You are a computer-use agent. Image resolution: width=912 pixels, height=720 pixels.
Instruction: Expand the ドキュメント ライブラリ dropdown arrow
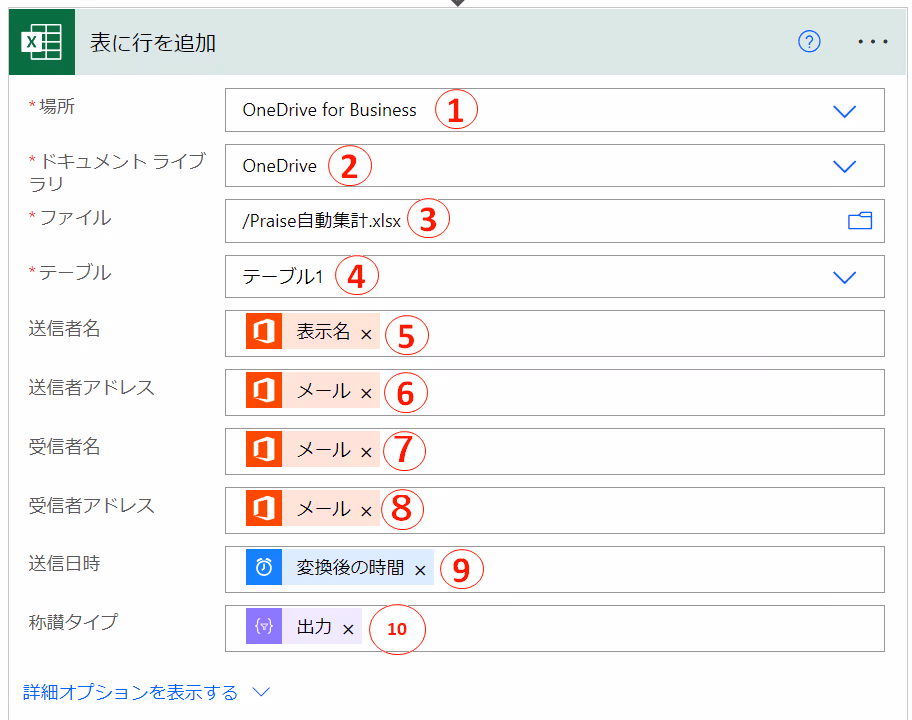coord(844,166)
